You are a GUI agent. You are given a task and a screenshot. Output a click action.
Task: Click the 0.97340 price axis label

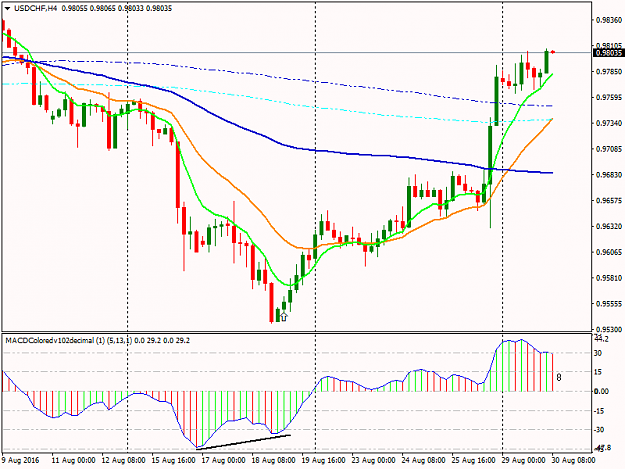point(609,123)
